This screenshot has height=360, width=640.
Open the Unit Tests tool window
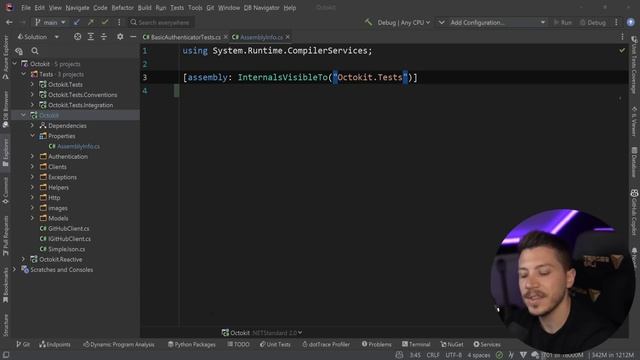[276, 344]
